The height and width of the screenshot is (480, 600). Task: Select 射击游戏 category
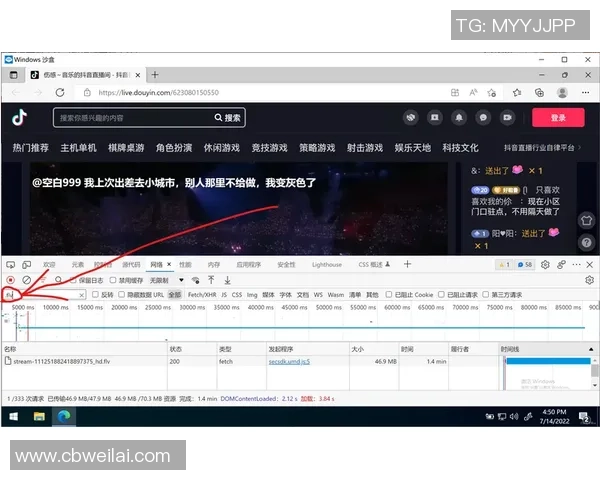[365, 148]
